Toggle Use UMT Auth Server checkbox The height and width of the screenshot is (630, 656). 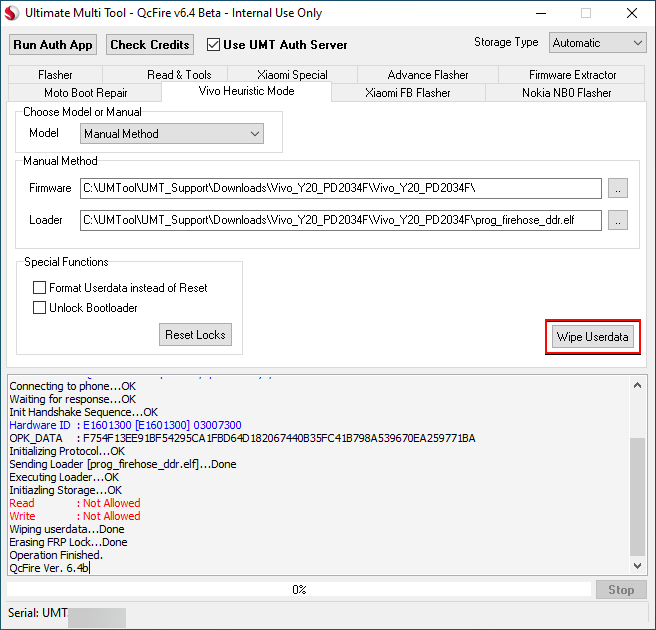(x=213, y=44)
